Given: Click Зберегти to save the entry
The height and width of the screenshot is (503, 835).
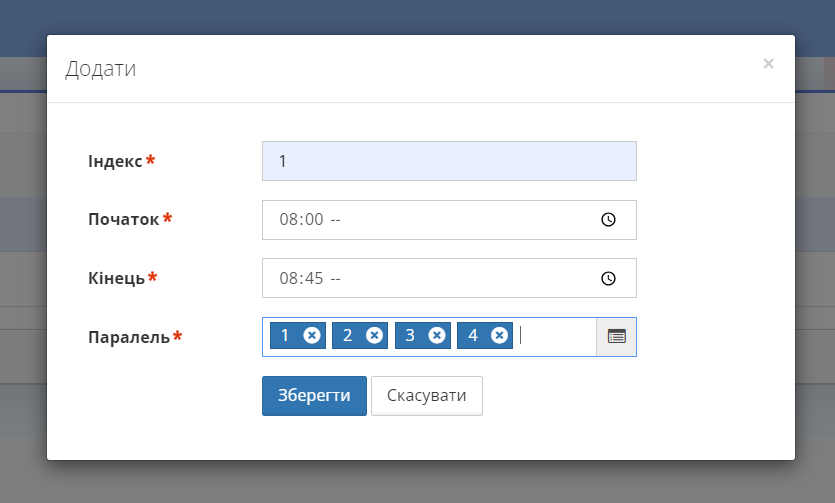Looking at the screenshot, I should (314, 396).
